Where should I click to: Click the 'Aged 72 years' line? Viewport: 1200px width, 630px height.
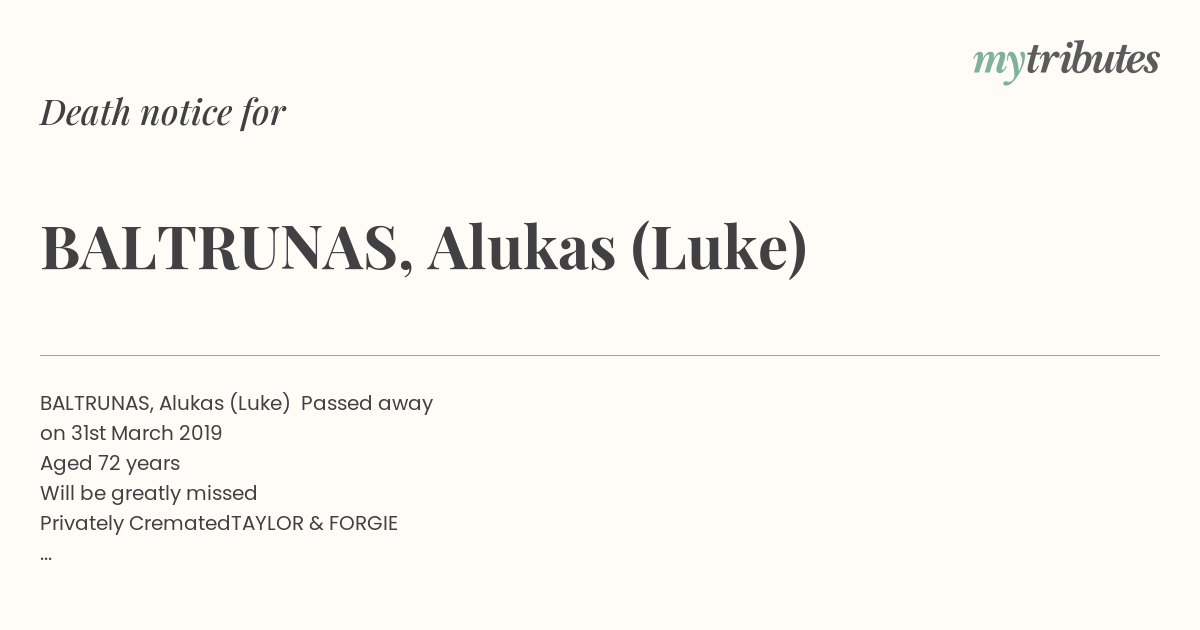pyautogui.click(x=110, y=464)
